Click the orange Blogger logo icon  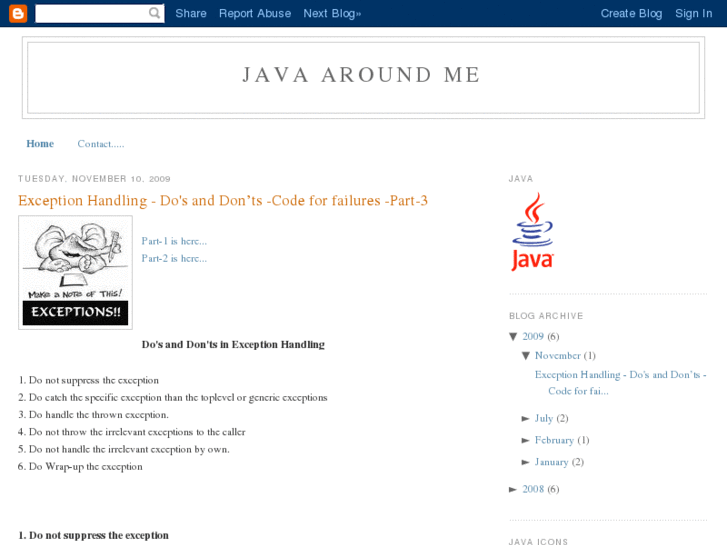(18, 13)
